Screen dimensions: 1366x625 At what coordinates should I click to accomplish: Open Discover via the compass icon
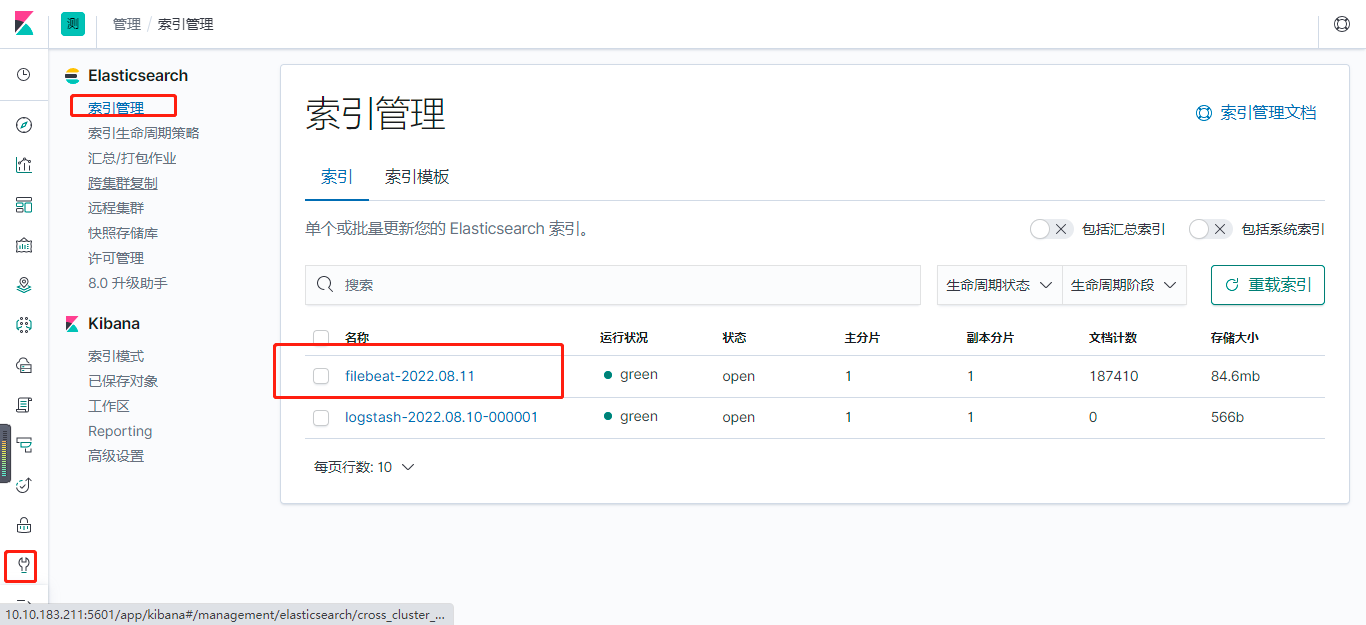(x=24, y=125)
